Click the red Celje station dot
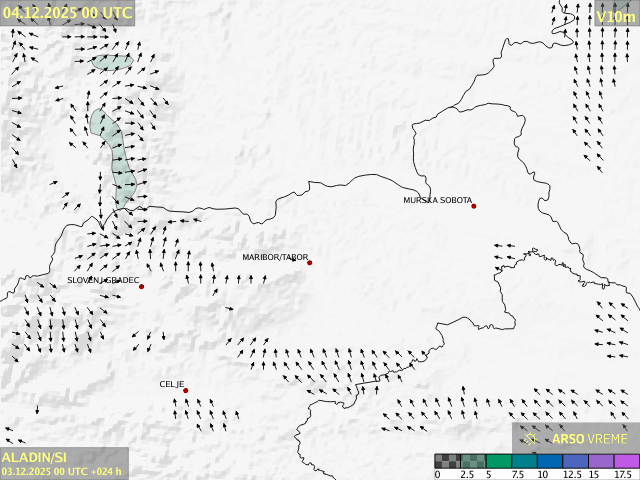This screenshot has height=480, width=640. tap(186, 391)
